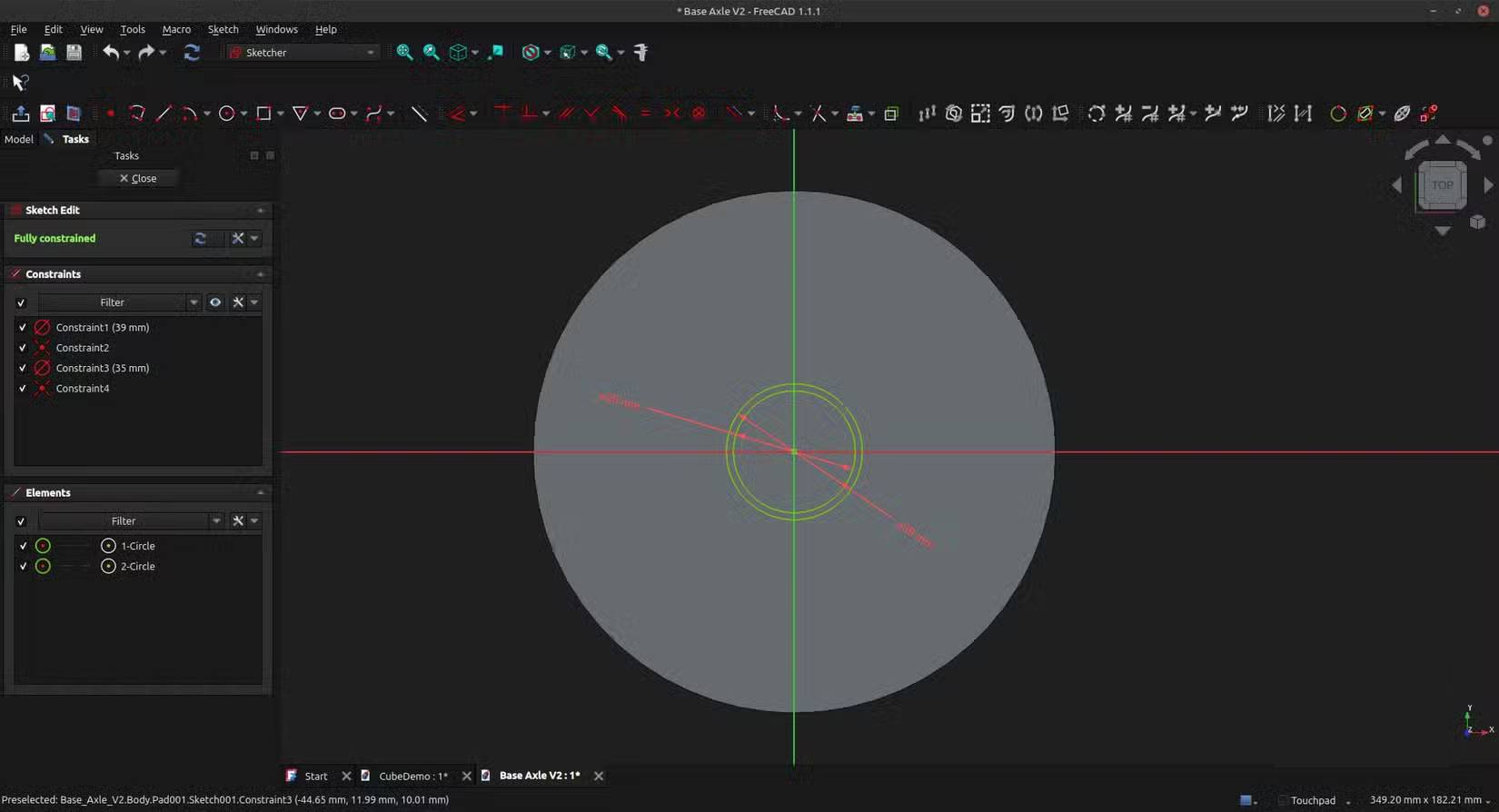Collapse the Elements panel
This screenshot has height=812, width=1499.
point(261,493)
